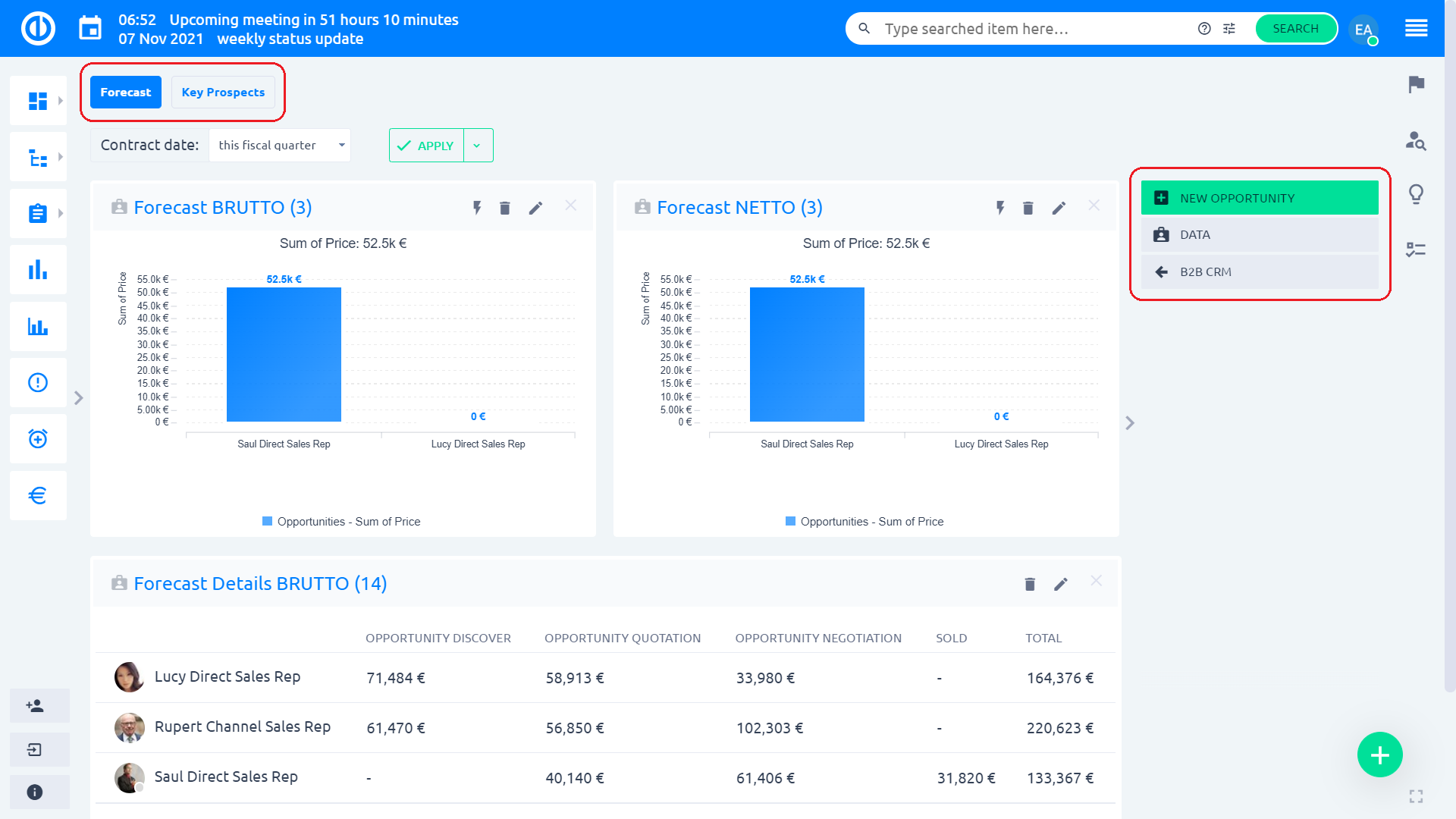
Task: Edit the Forecast Details BRUTTO module
Action: coord(1061,584)
